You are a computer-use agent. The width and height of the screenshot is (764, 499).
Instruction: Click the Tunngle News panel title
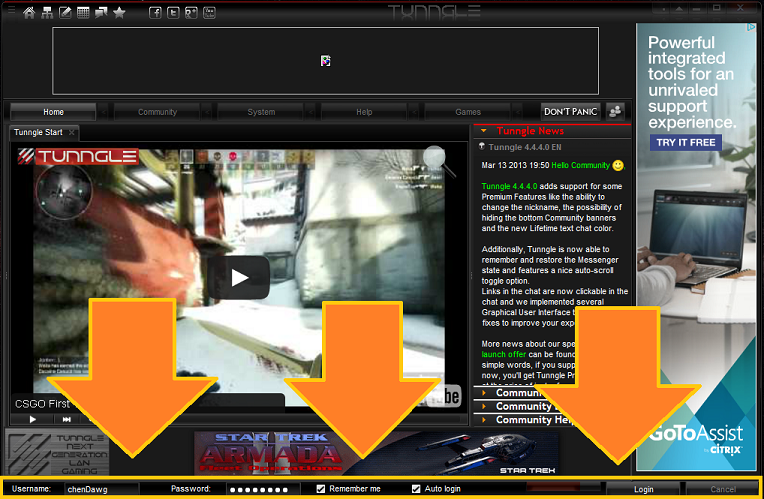[x=530, y=131]
